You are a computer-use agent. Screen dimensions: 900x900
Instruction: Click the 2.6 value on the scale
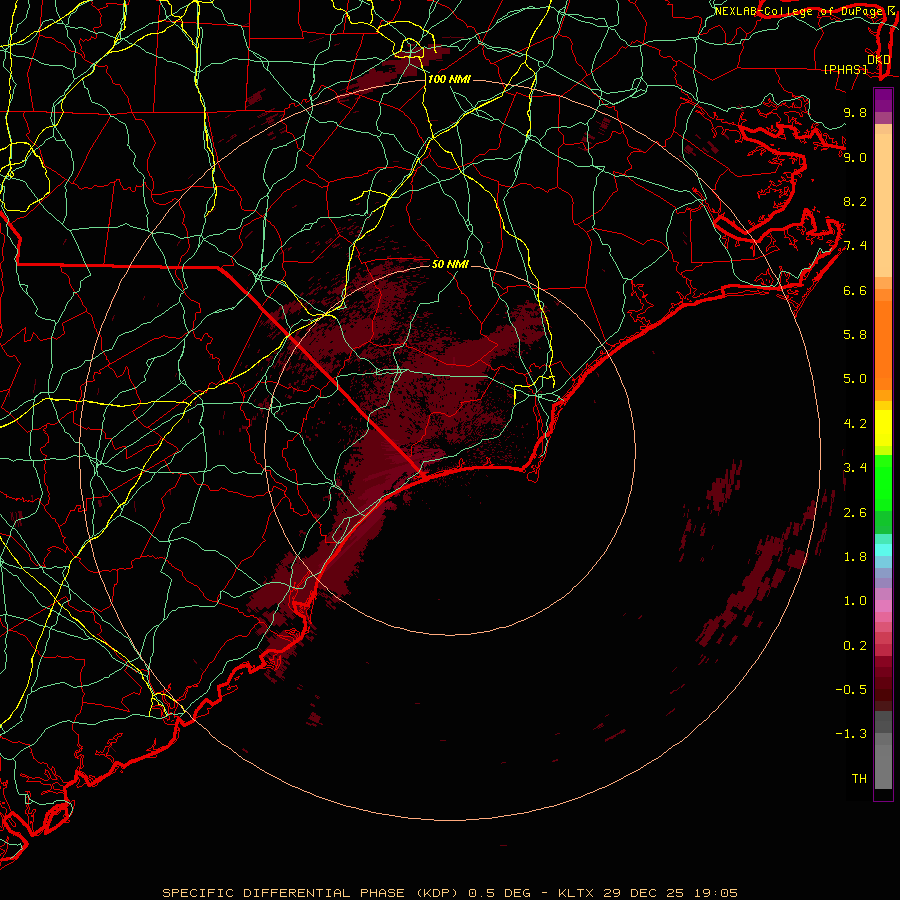855,513
